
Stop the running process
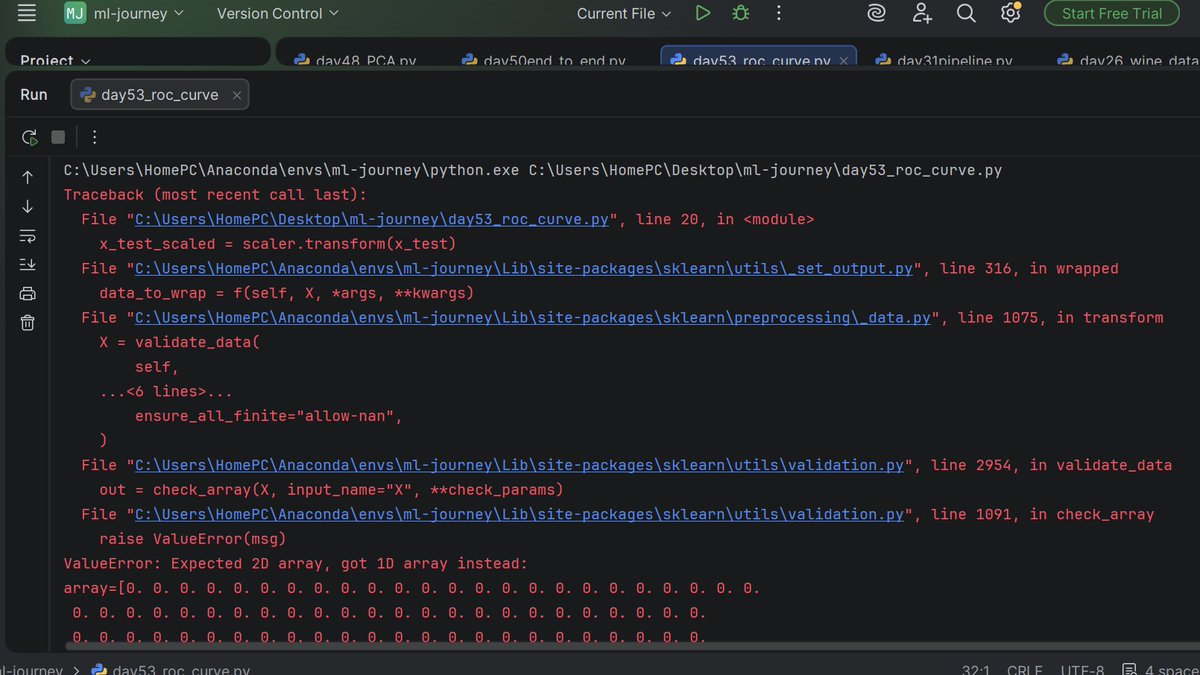[x=58, y=137]
